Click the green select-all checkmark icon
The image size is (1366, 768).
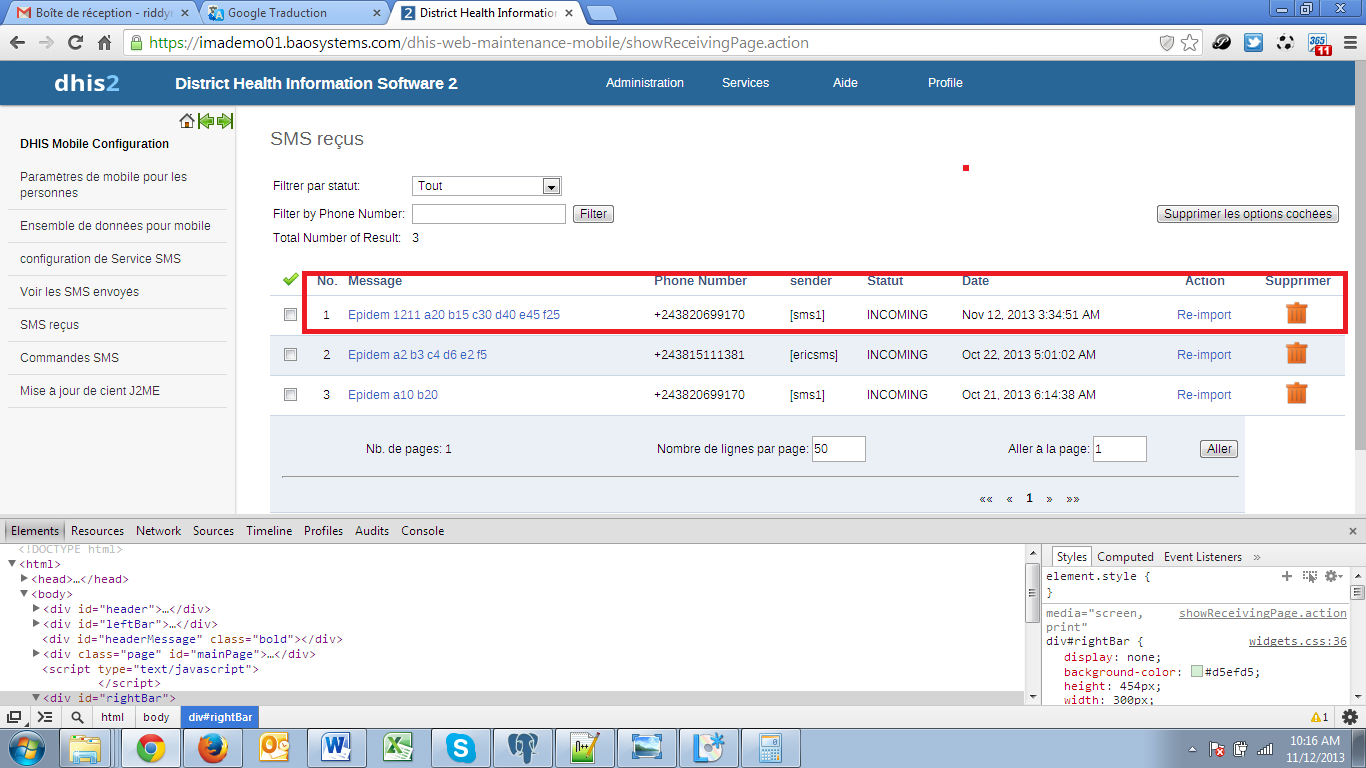tap(291, 280)
